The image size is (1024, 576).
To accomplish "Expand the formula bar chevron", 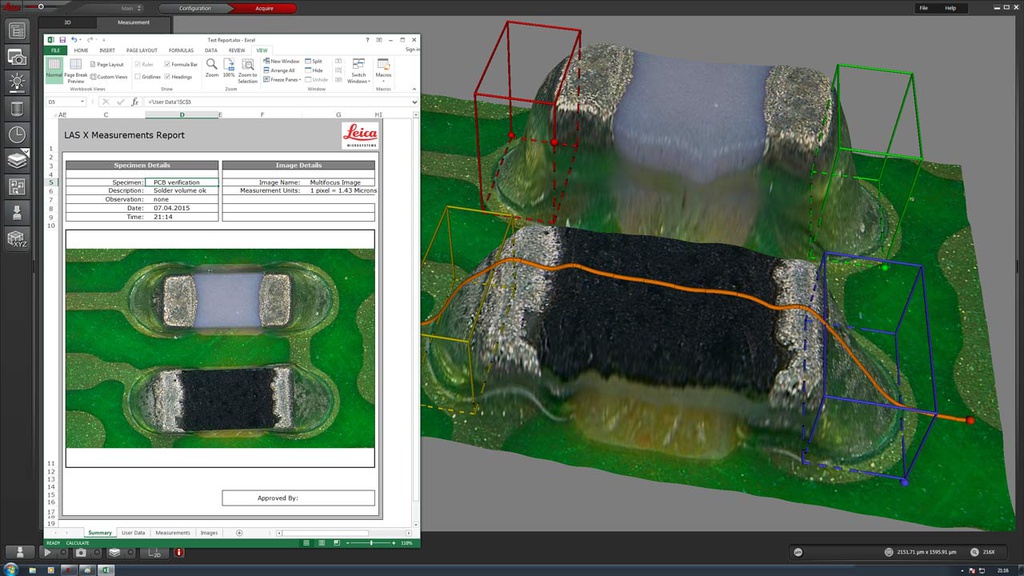I will (414, 102).
